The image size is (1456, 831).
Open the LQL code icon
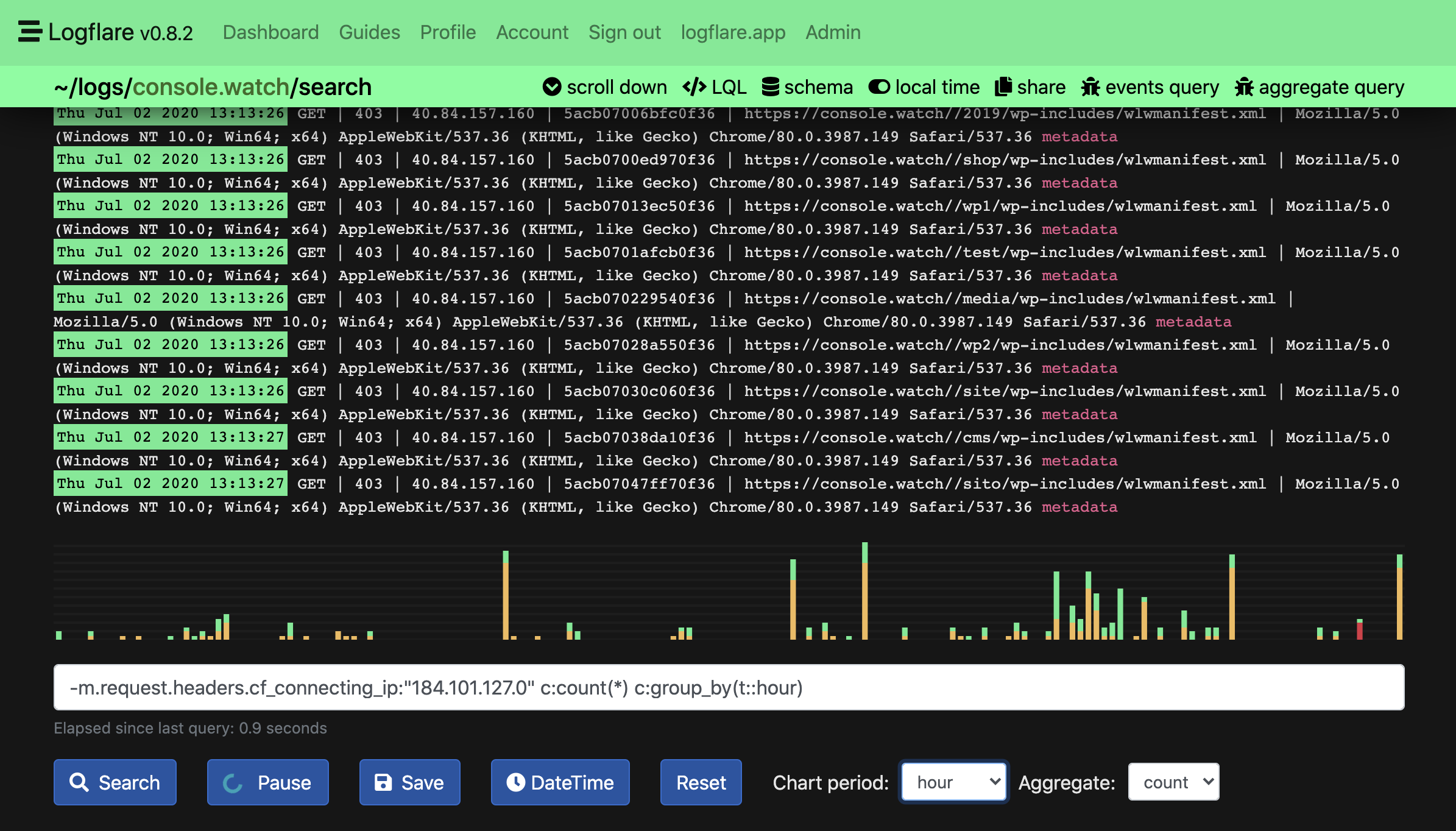[694, 87]
